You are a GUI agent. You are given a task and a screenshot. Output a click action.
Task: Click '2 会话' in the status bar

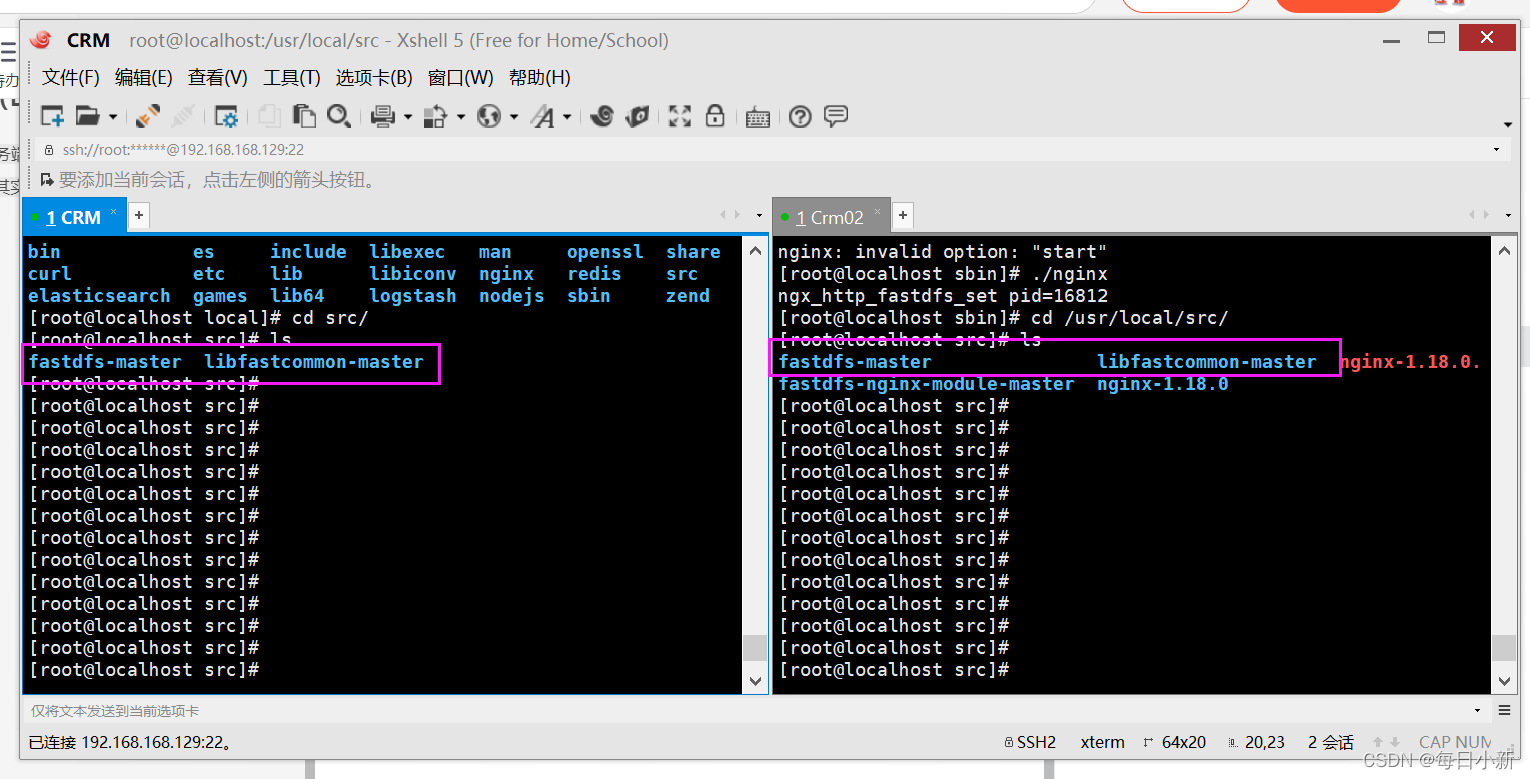point(1330,742)
